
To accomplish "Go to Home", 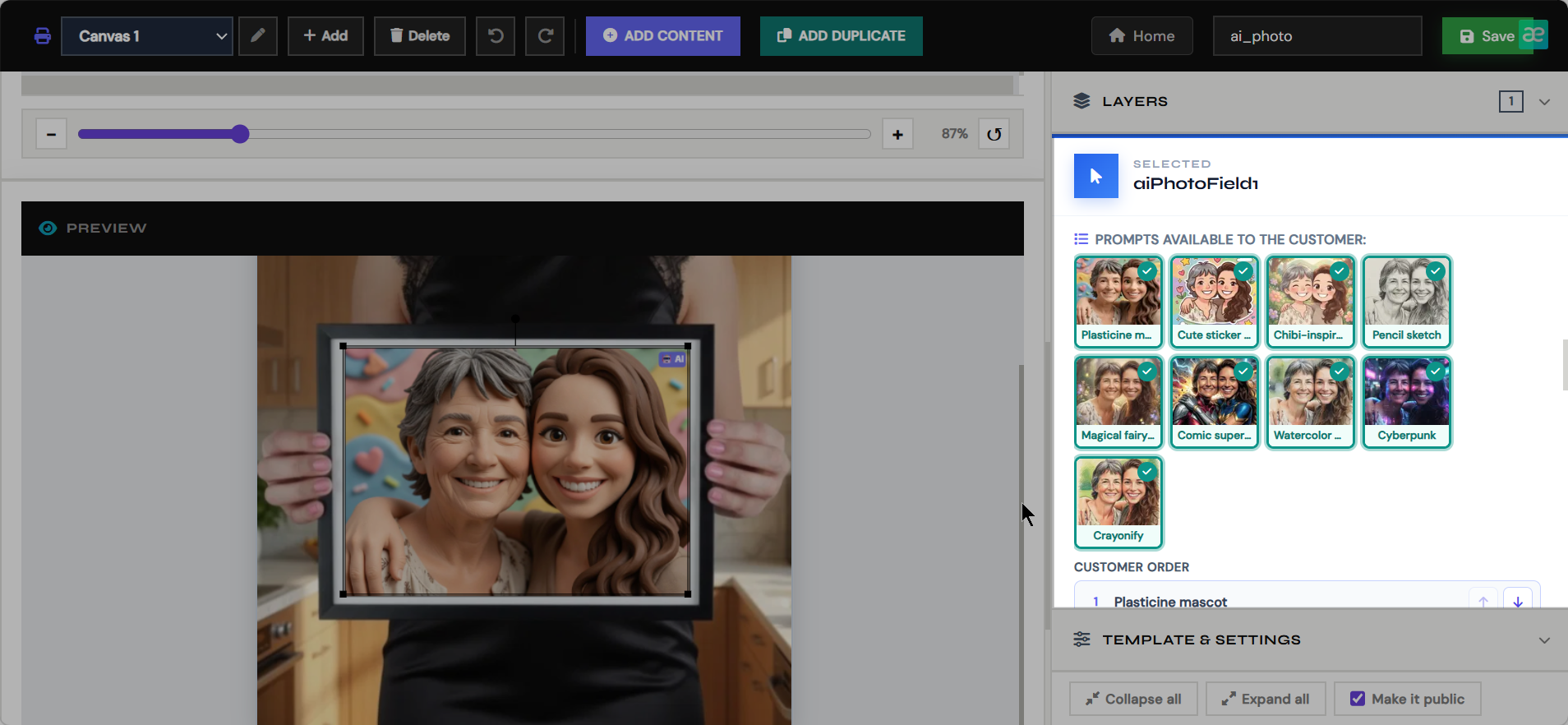I will click(1142, 36).
